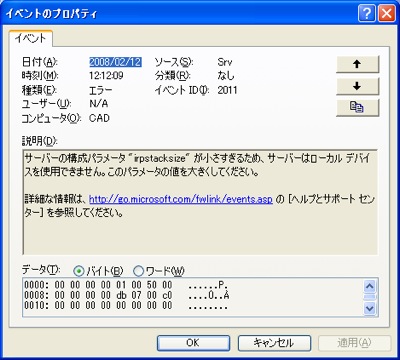Copy event details to clipboard
The width and height of the screenshot is (400, 360).
tap(357, 108)
